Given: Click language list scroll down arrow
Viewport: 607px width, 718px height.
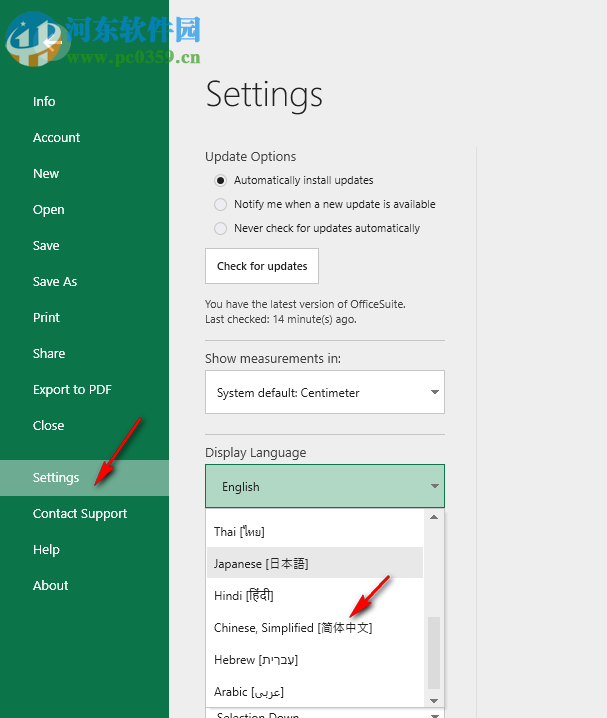Looking at the screenshot, I should click(434, 701).
